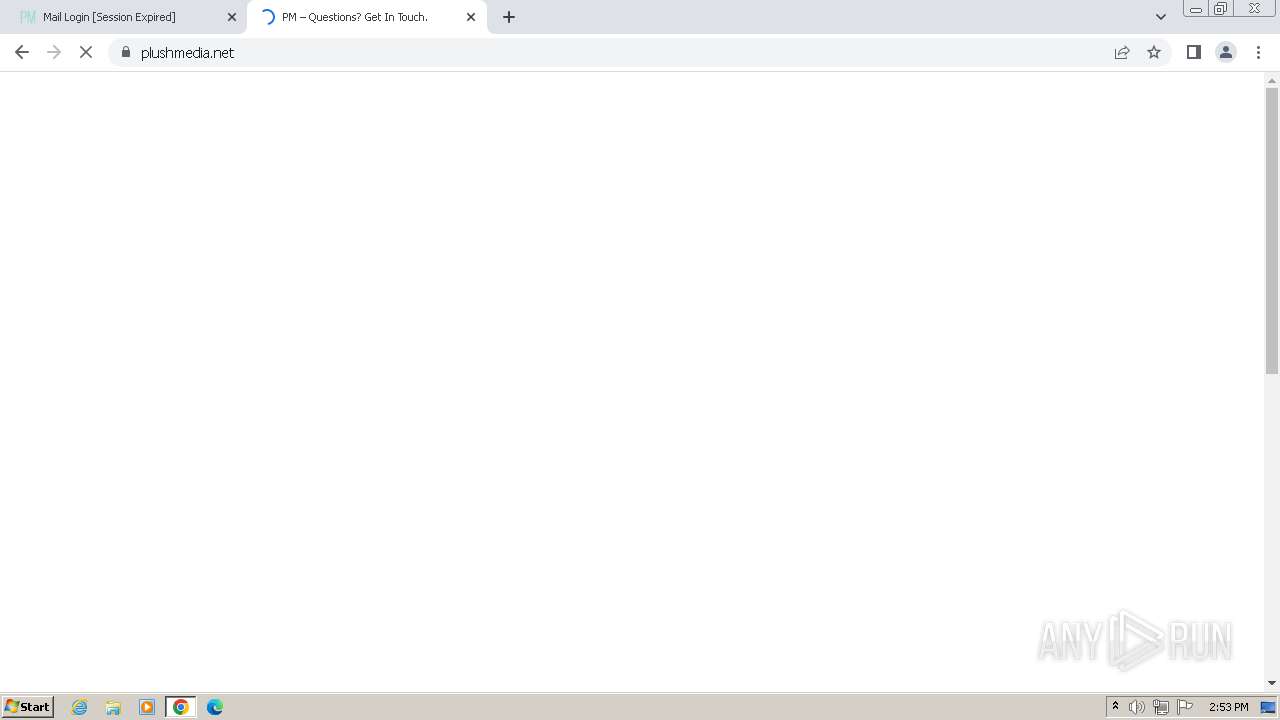This screenshot has width=1280, height=720.
Task: Bookmark this tab with the star
Action: pos(1154,52)
